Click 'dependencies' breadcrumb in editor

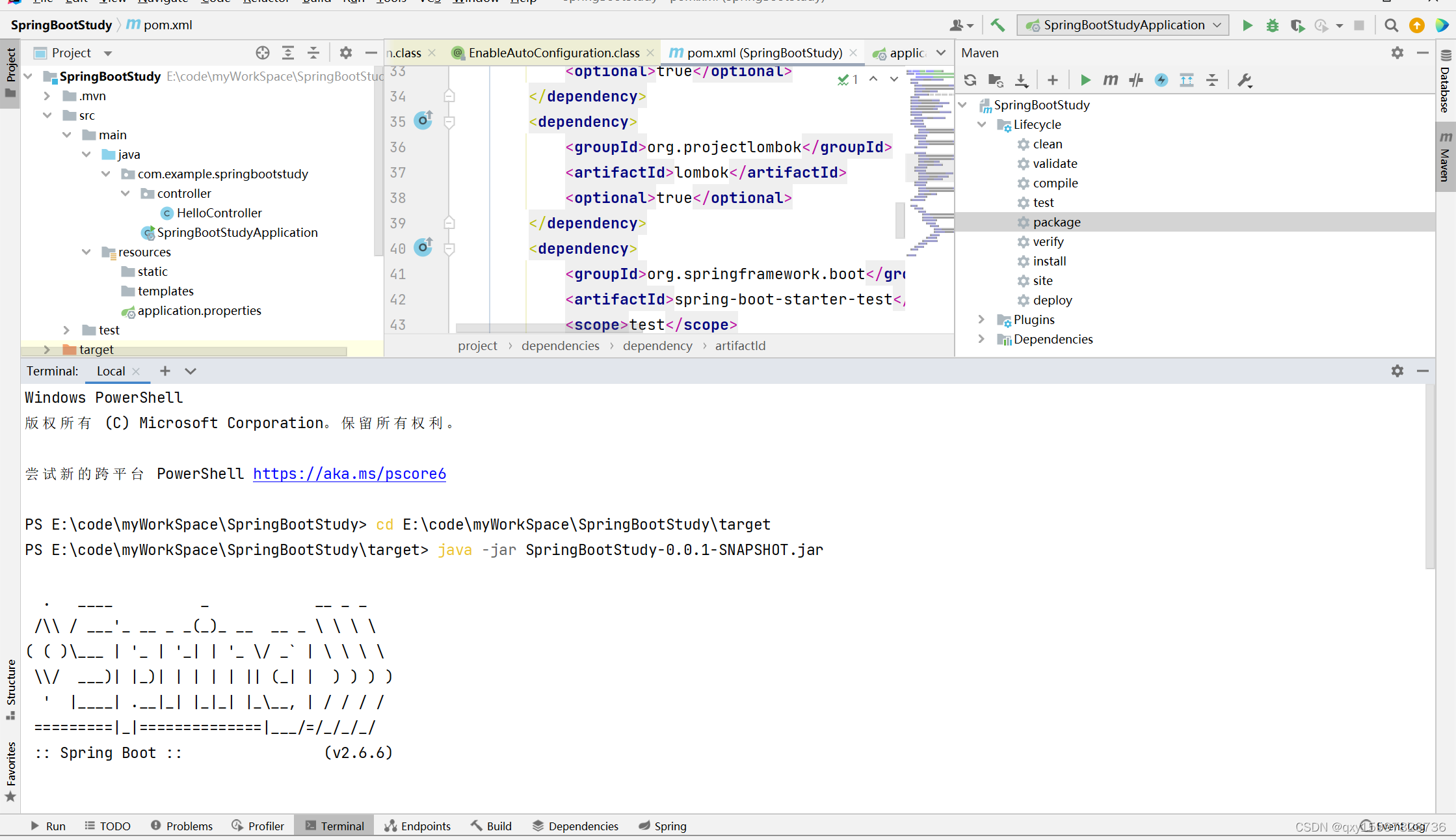(560, 345)
